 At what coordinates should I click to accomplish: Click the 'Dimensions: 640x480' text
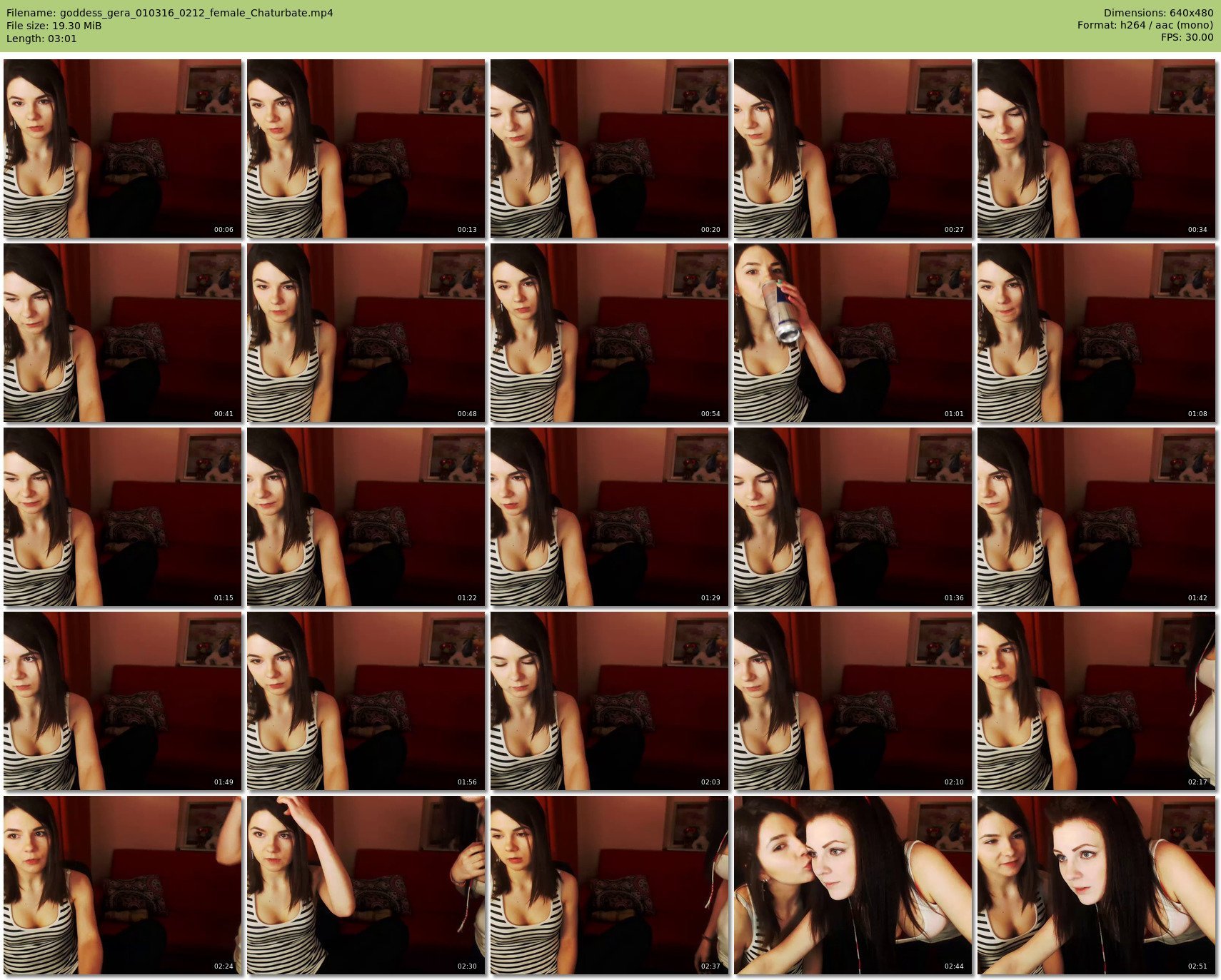pyautogui.click(x=1158, y=13)
